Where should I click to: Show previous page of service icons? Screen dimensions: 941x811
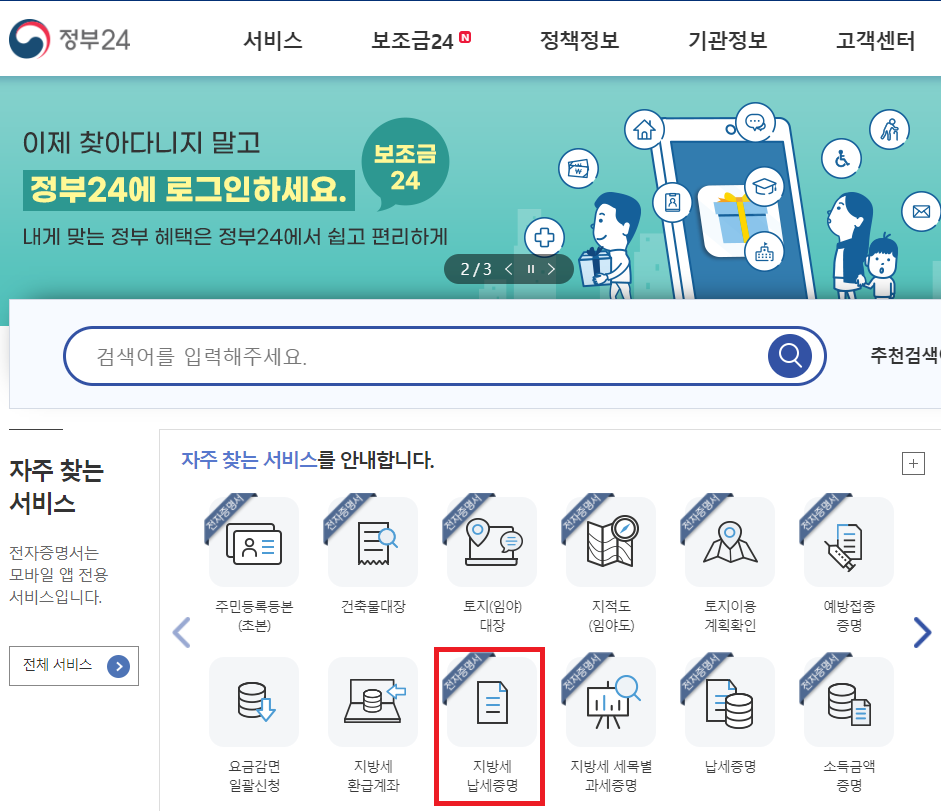[x=181, y=632]
